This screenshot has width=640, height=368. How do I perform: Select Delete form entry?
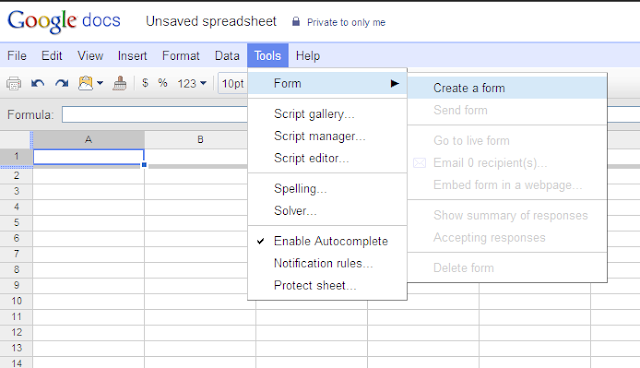(x=507, y=268)
